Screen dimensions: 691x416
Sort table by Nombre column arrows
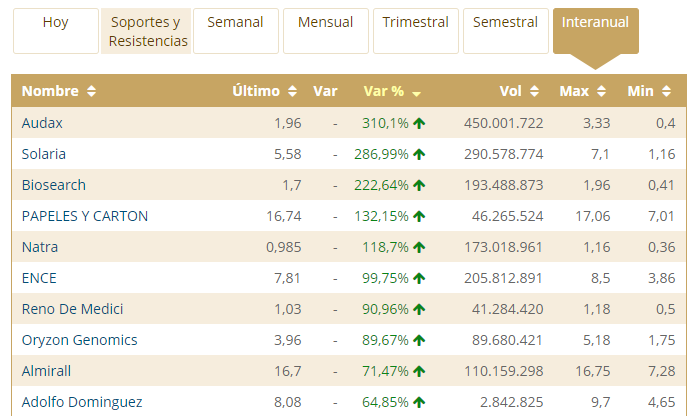coord(92,91)
